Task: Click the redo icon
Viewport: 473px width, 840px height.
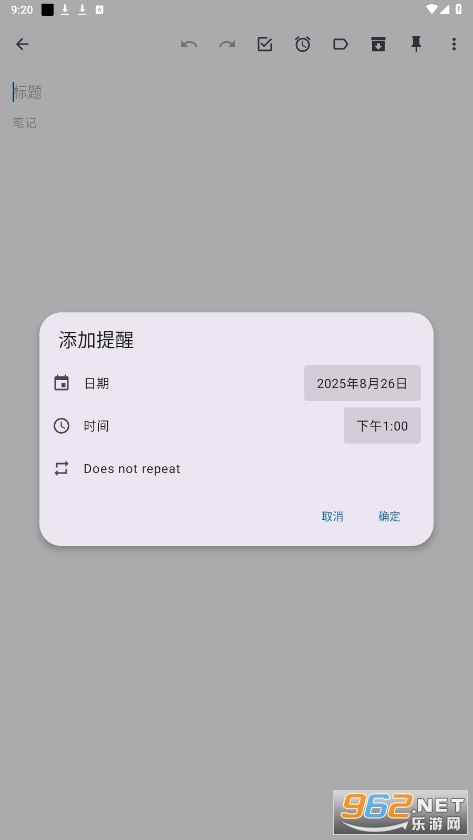Action: (x=227, y=44)
